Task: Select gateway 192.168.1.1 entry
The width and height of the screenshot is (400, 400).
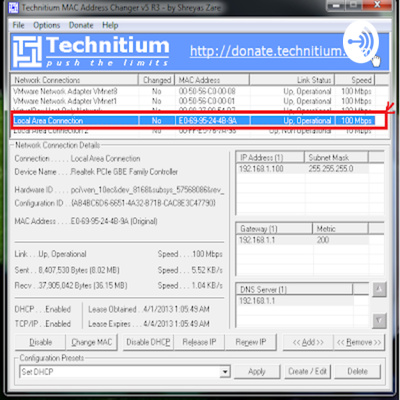Action: pyautogui.click(x=257, y=240)
